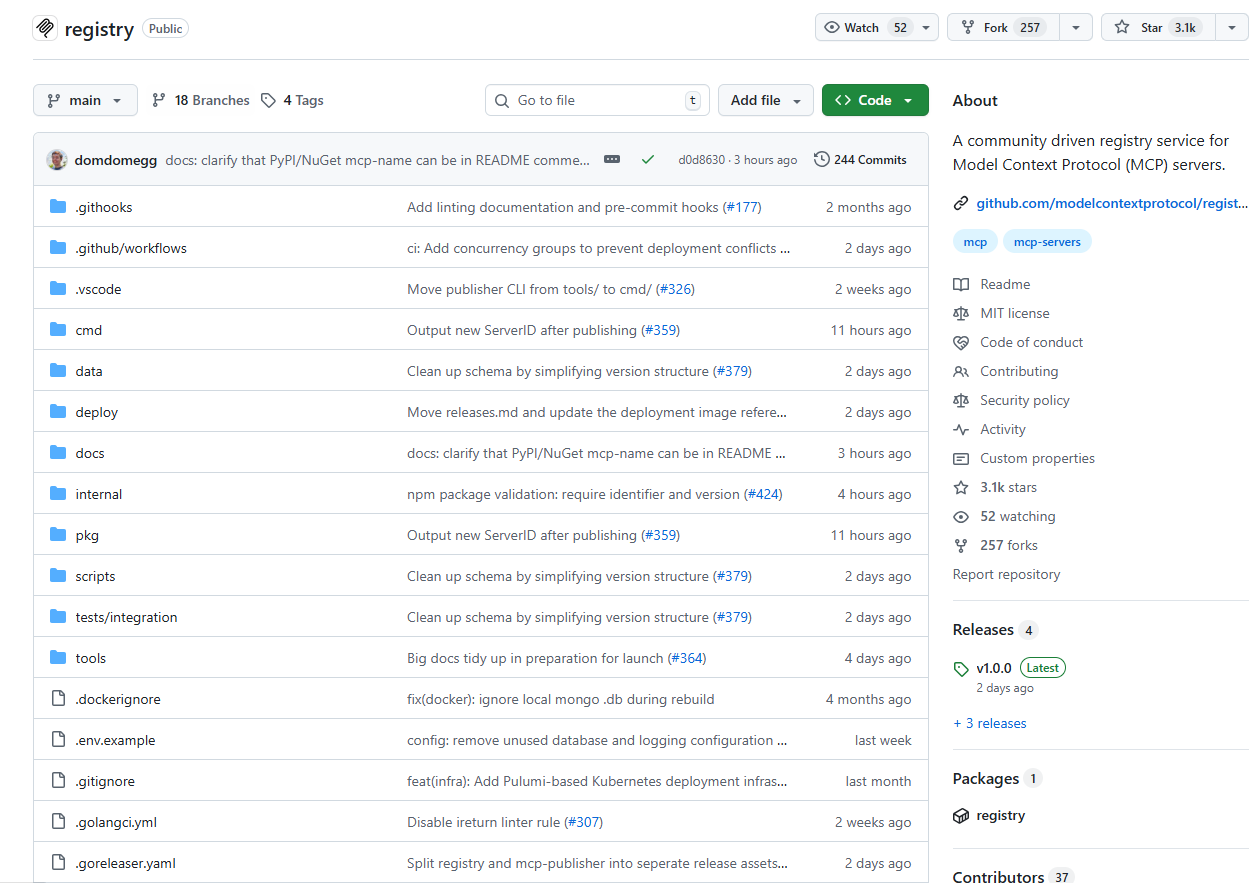1258x883 pixels.
Task: Open the .golangci.yml file
Action: click(x=116, y=822)
